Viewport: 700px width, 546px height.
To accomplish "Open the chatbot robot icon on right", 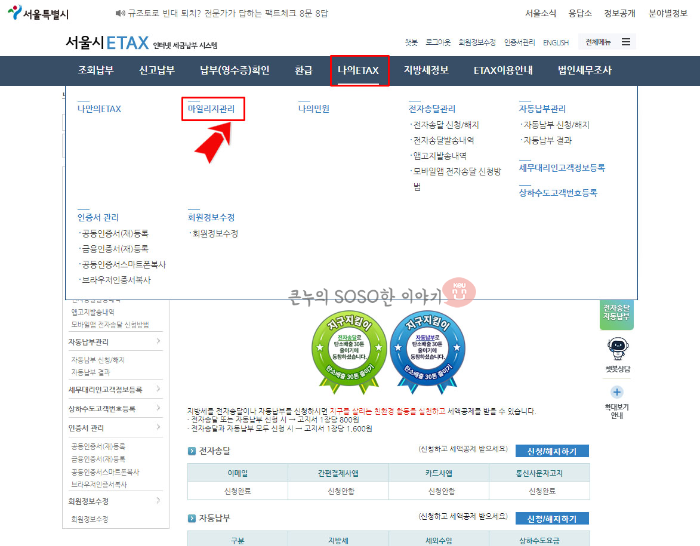I will pyautogui.click(x=617, y=349).
